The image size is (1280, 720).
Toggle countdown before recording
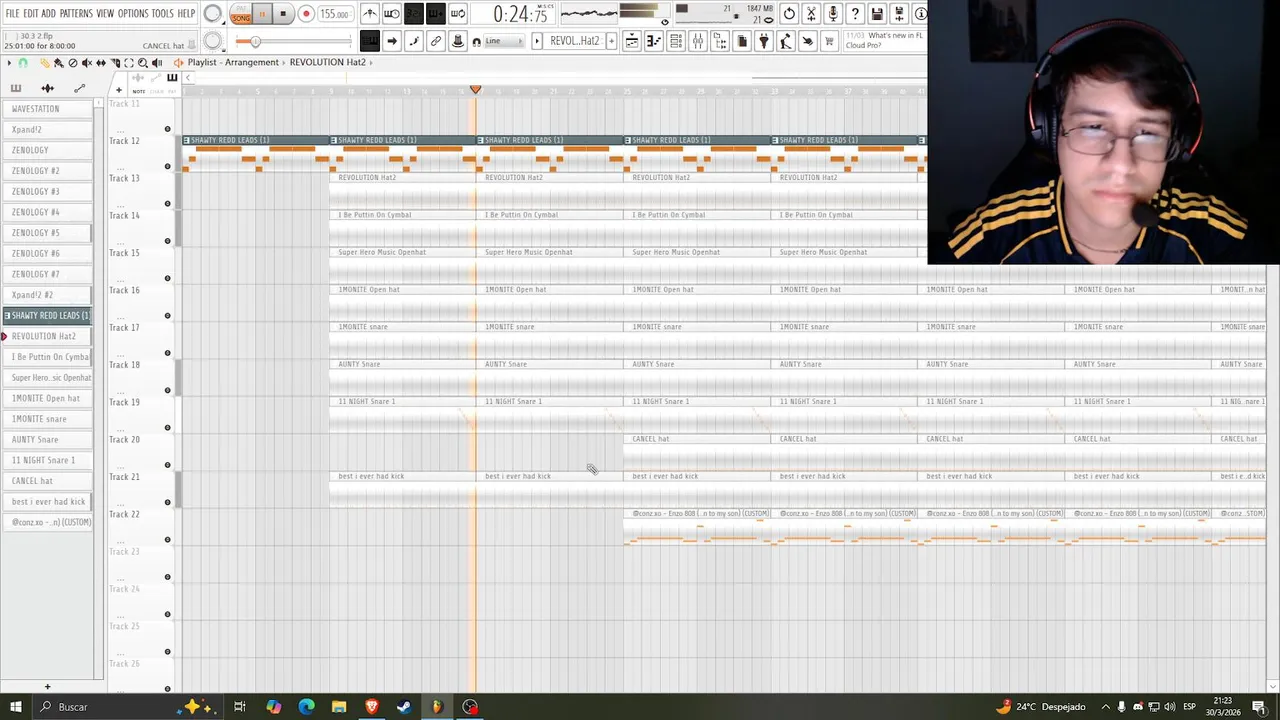click(x=414, y=14)
